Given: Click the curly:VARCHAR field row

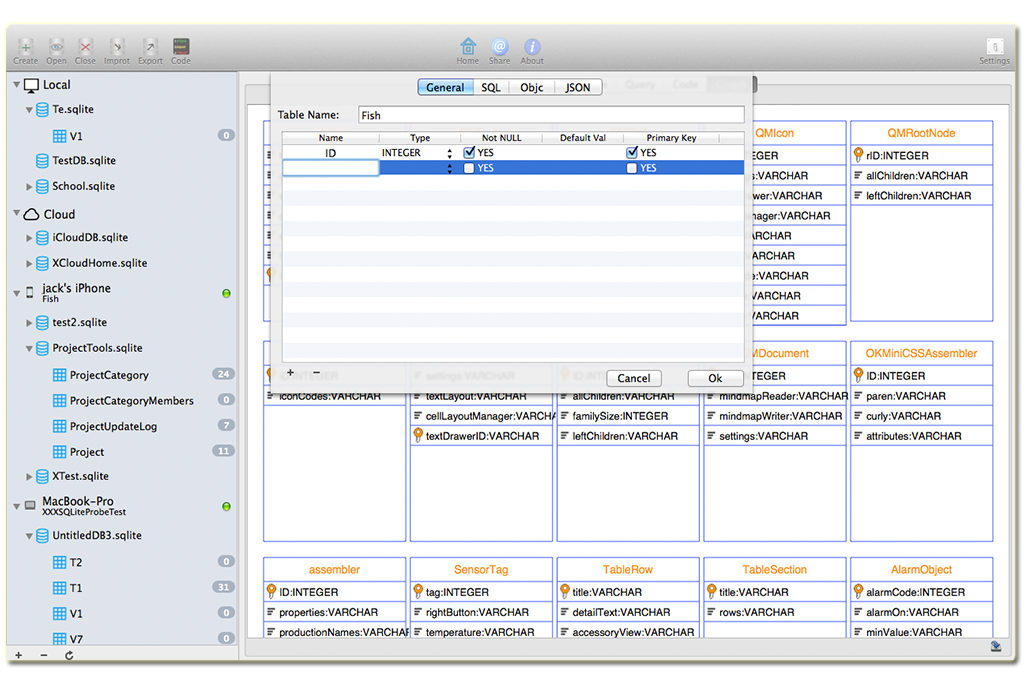Looking at the screenshot, I should (x=921, y=416).
